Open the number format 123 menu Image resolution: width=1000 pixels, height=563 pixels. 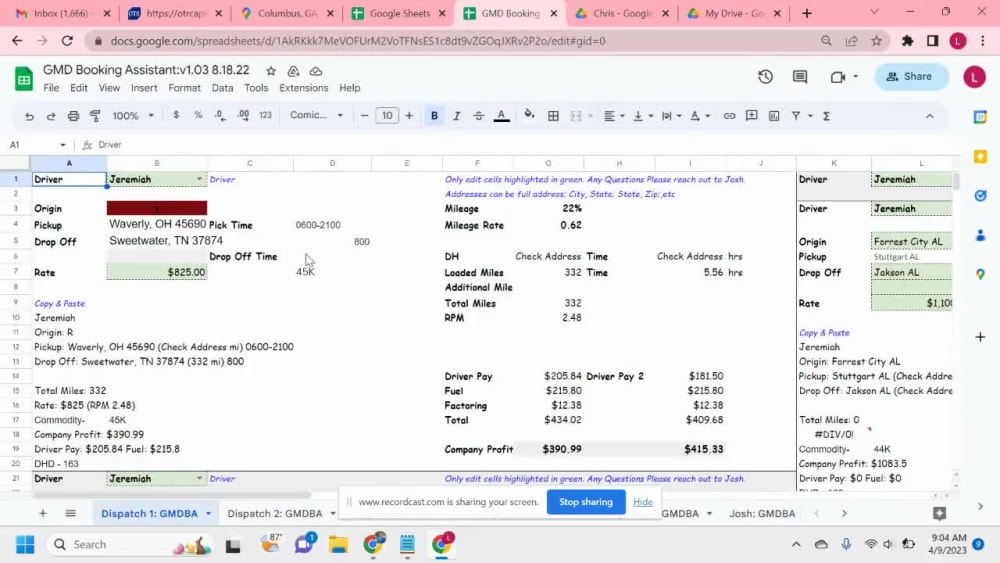(265, 115)
